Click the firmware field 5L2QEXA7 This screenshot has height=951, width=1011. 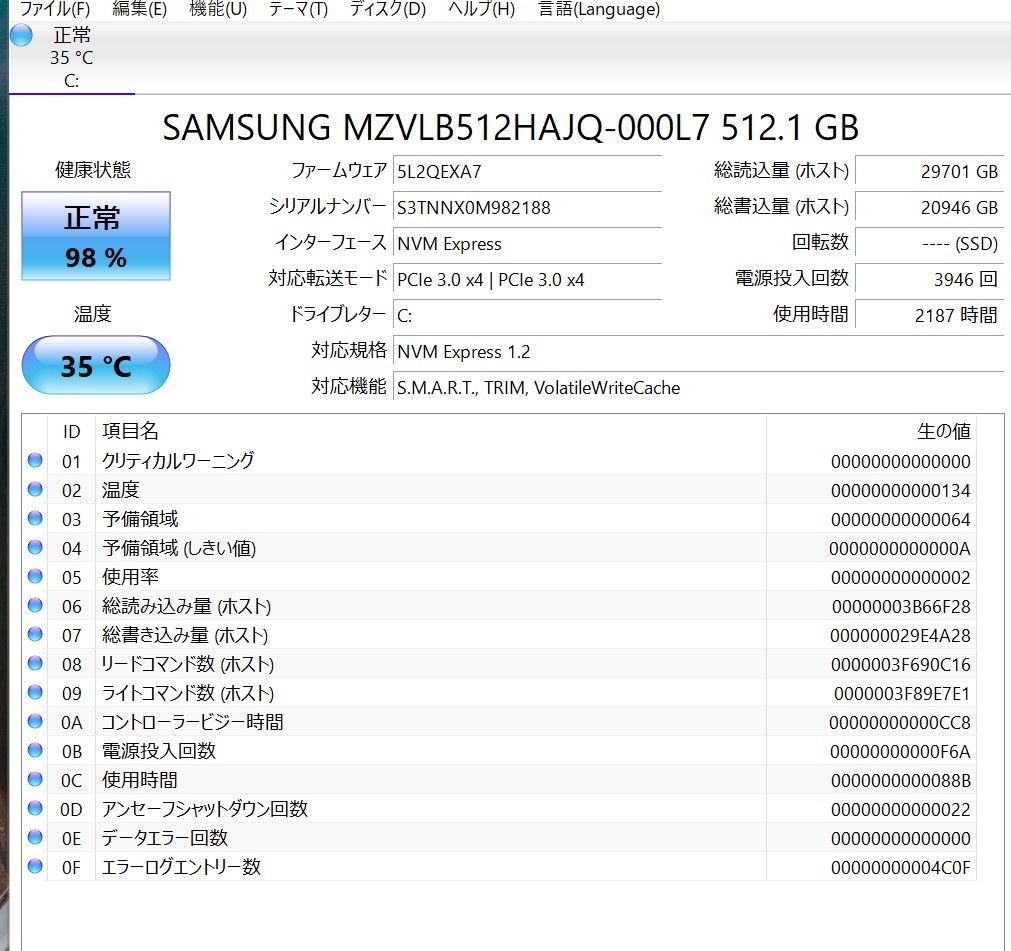pos(527,172)
